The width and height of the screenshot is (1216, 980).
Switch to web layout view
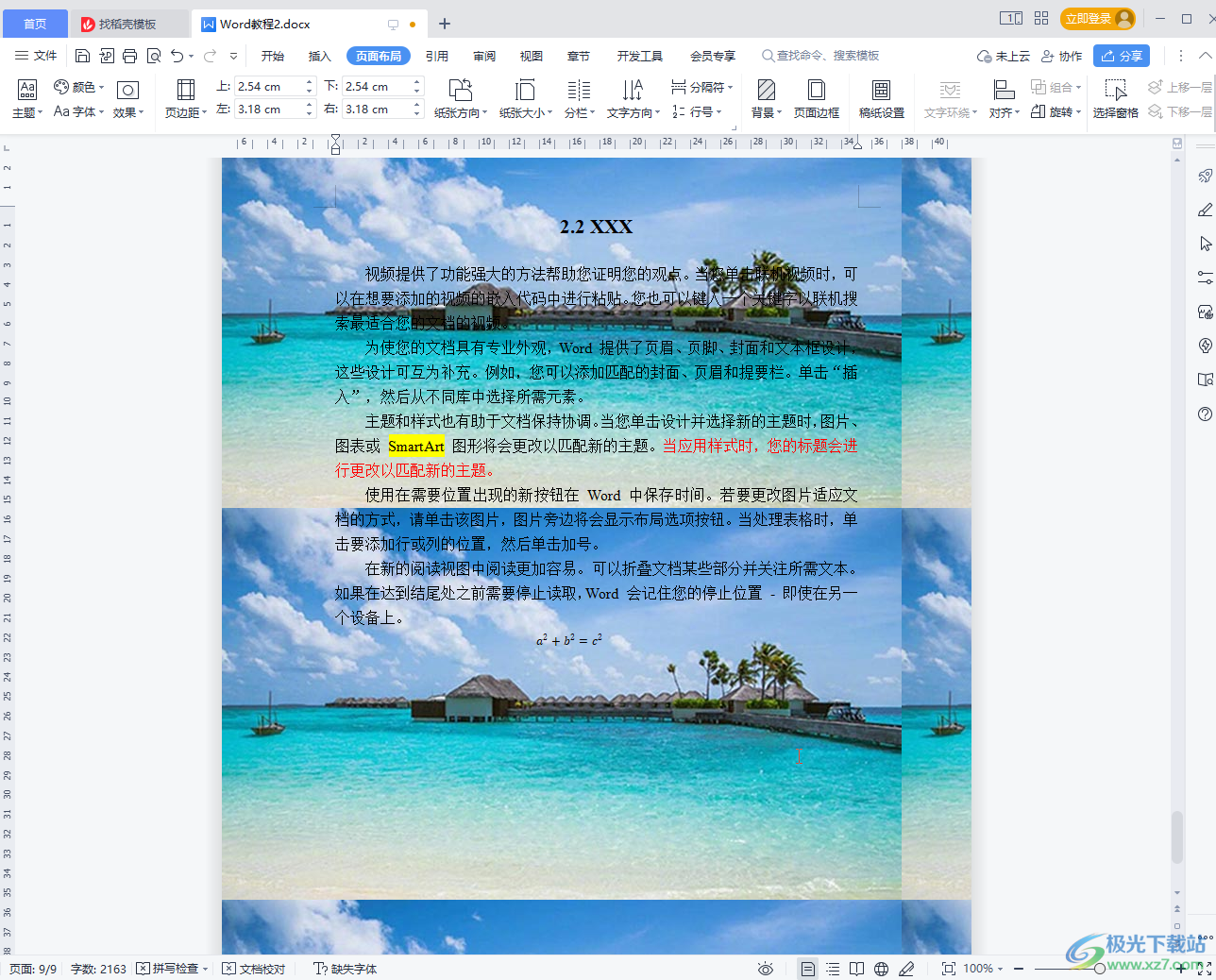click(x=882, y=969)
